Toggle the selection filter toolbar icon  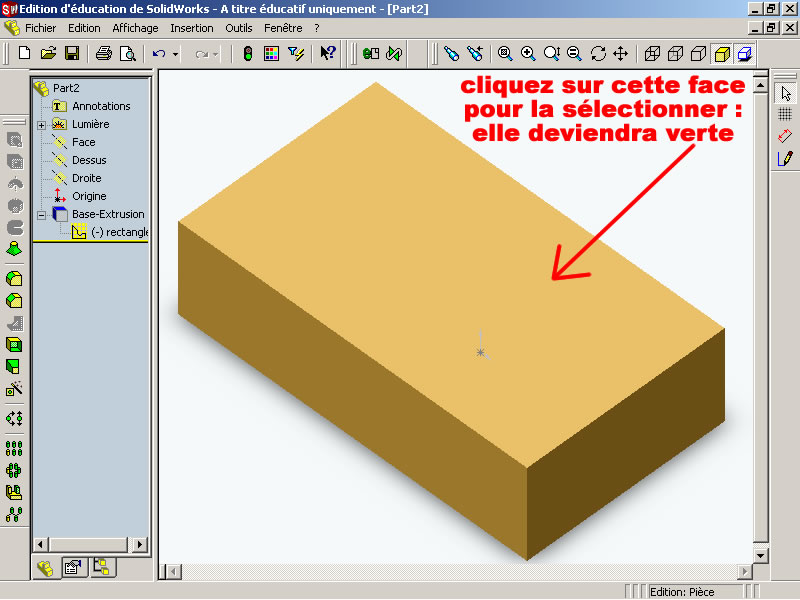295,53
